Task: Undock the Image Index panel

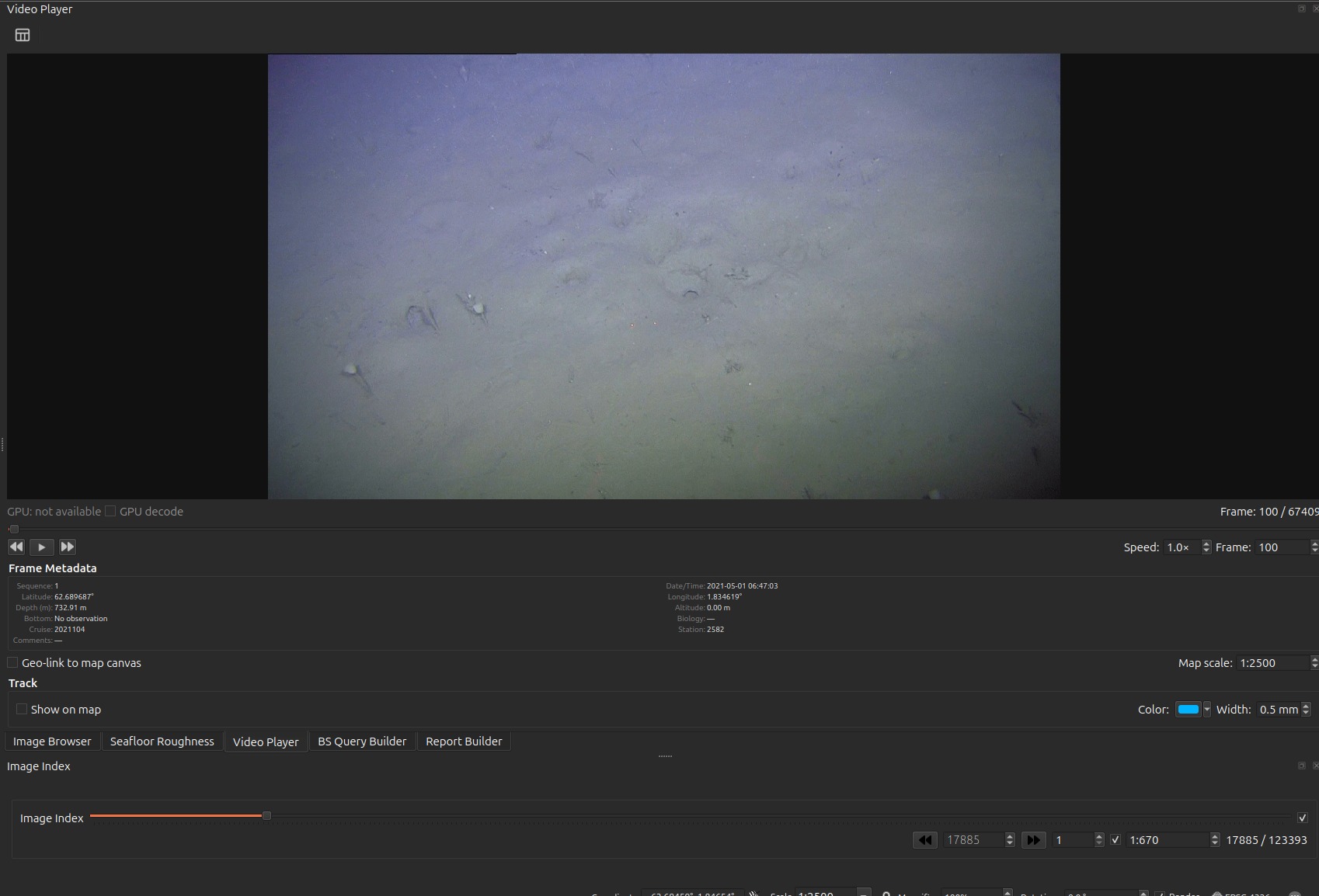Action: click(x=1302, y=766)
